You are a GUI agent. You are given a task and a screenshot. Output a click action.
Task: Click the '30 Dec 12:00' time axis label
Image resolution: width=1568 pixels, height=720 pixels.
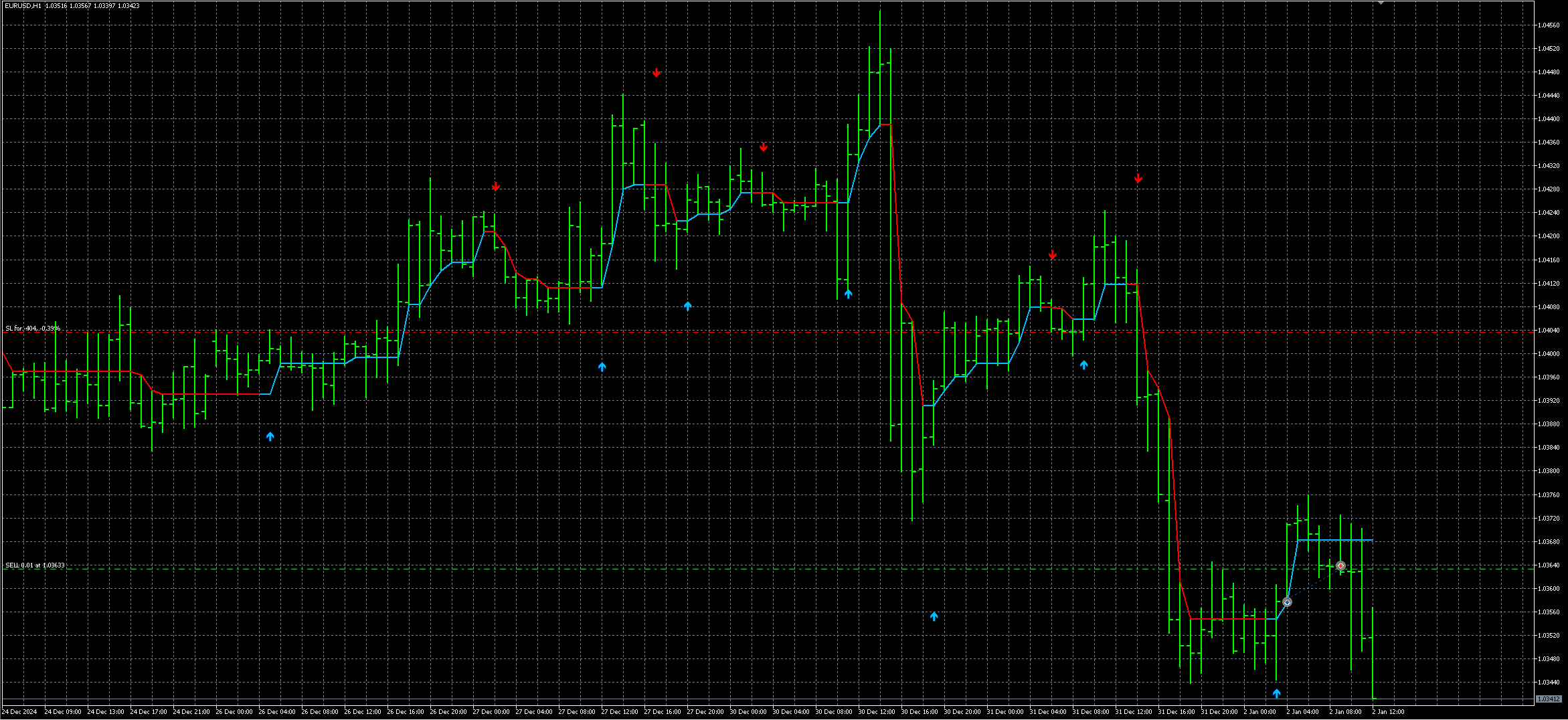tap(877, 712)
